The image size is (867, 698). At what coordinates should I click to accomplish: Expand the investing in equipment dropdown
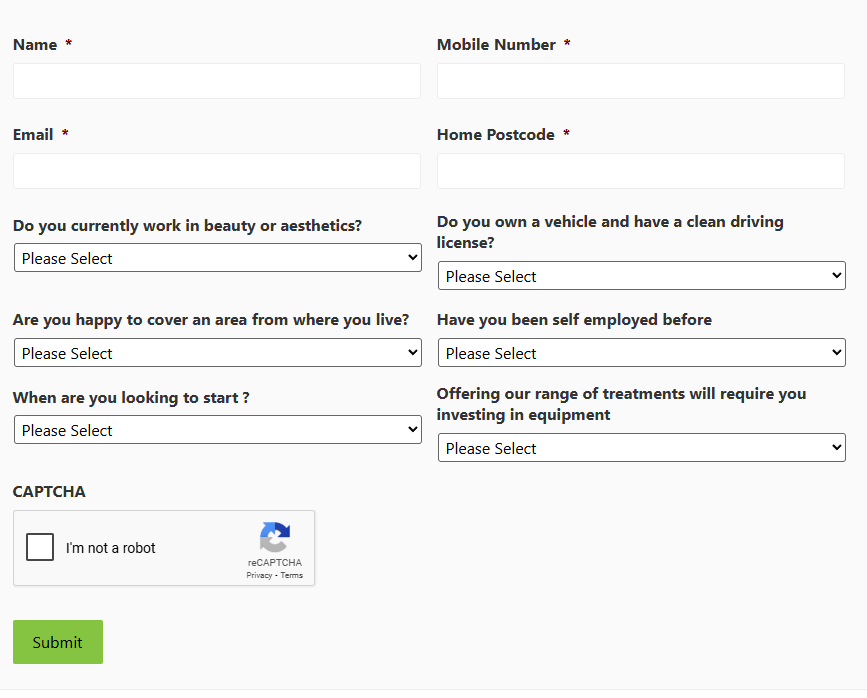[642, 448]
